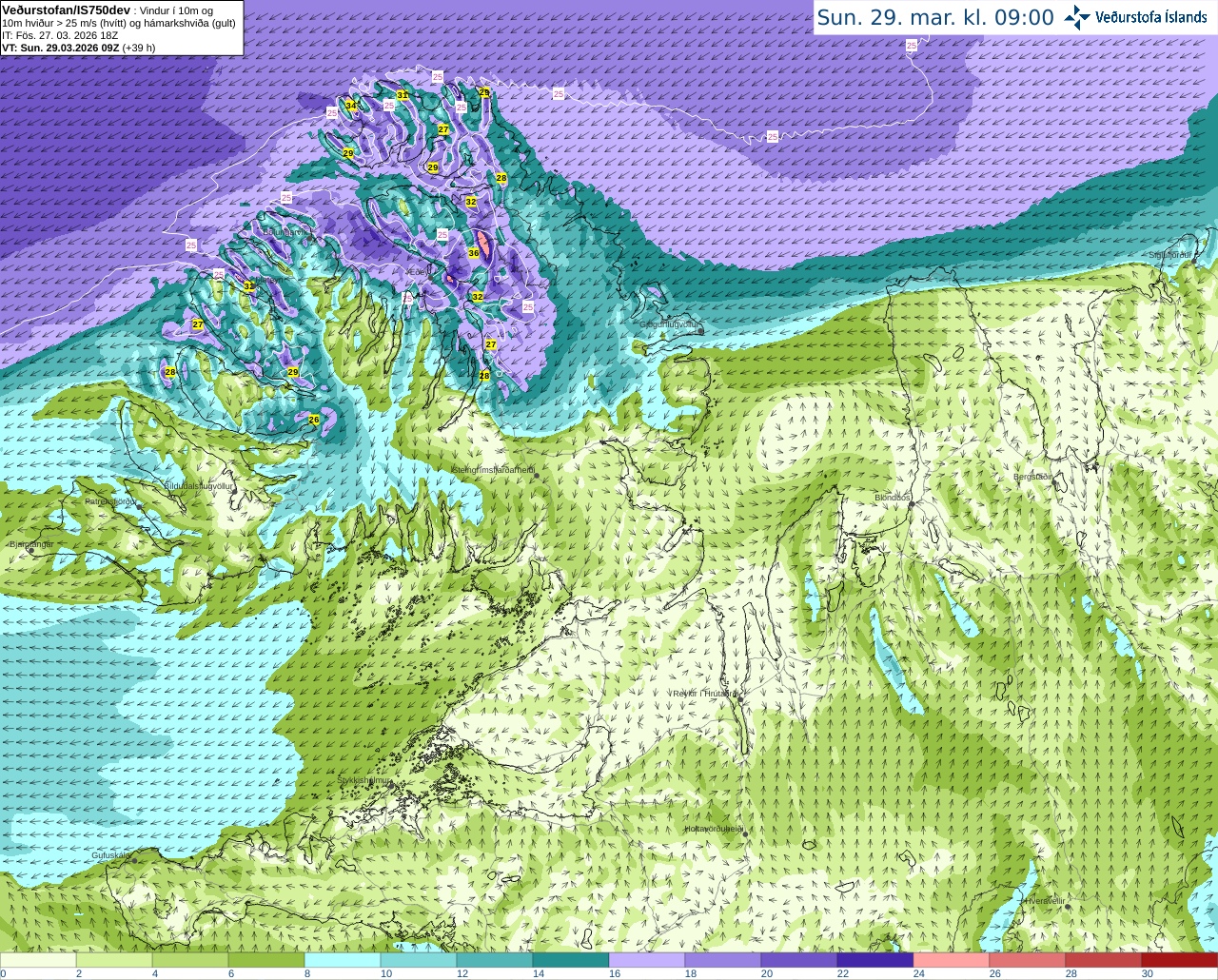
Task: Click the dark red legend swatch above 30
Action: [x=1180, y=960]
